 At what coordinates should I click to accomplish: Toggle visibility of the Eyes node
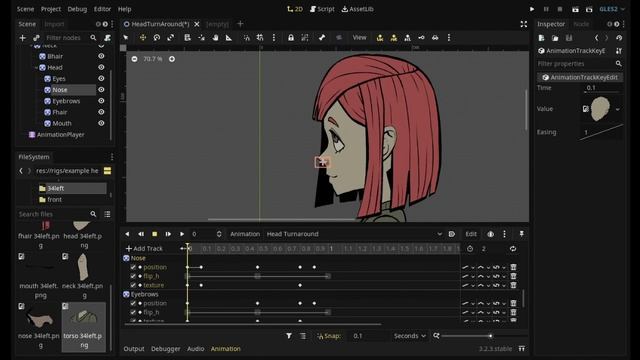101,78
